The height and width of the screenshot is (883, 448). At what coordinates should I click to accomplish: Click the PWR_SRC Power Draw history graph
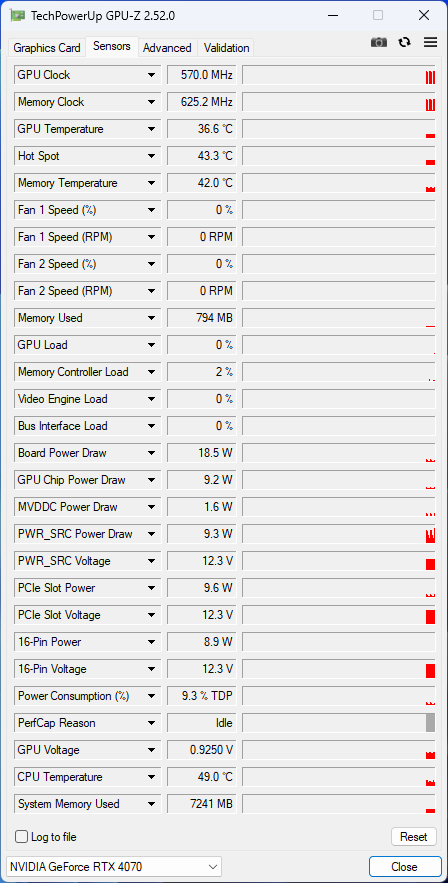[339, 534]
